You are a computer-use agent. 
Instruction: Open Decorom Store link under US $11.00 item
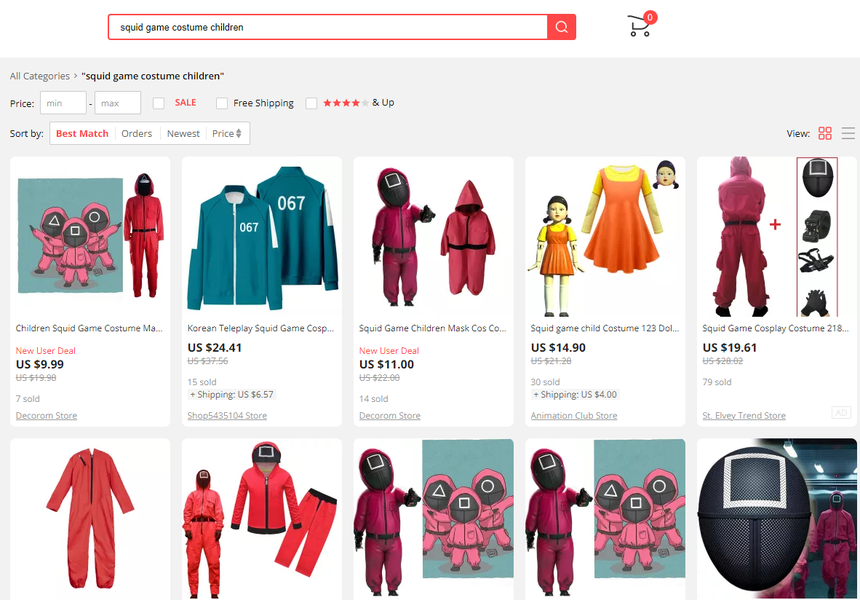tap(389, 415)
